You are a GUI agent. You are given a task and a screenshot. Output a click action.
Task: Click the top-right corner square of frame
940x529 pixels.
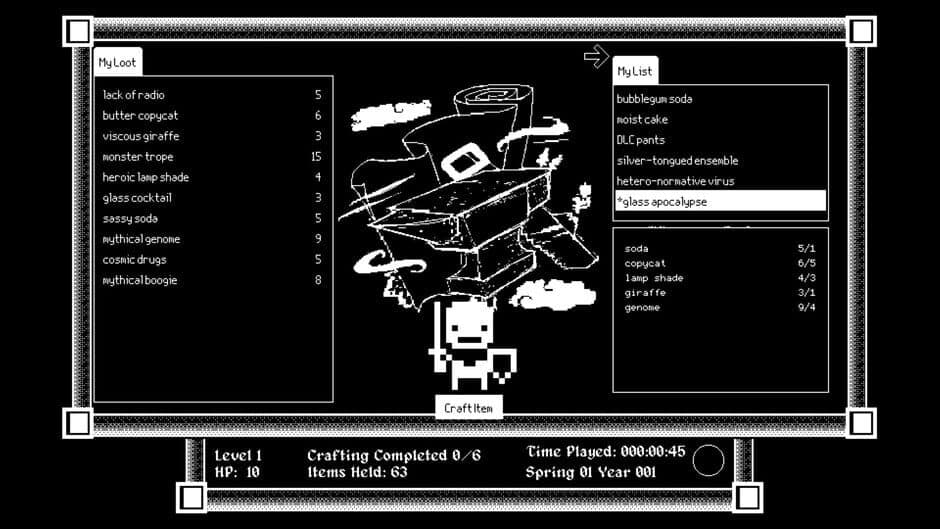tap(861, 31)
